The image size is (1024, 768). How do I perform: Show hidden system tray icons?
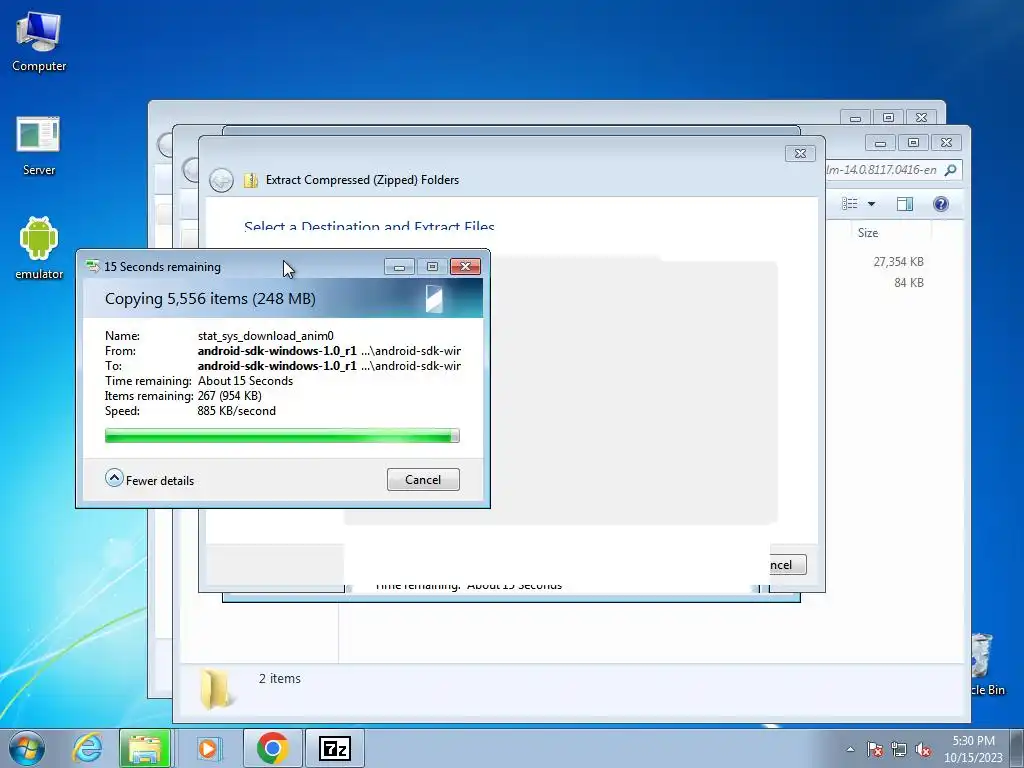[850, 749]
